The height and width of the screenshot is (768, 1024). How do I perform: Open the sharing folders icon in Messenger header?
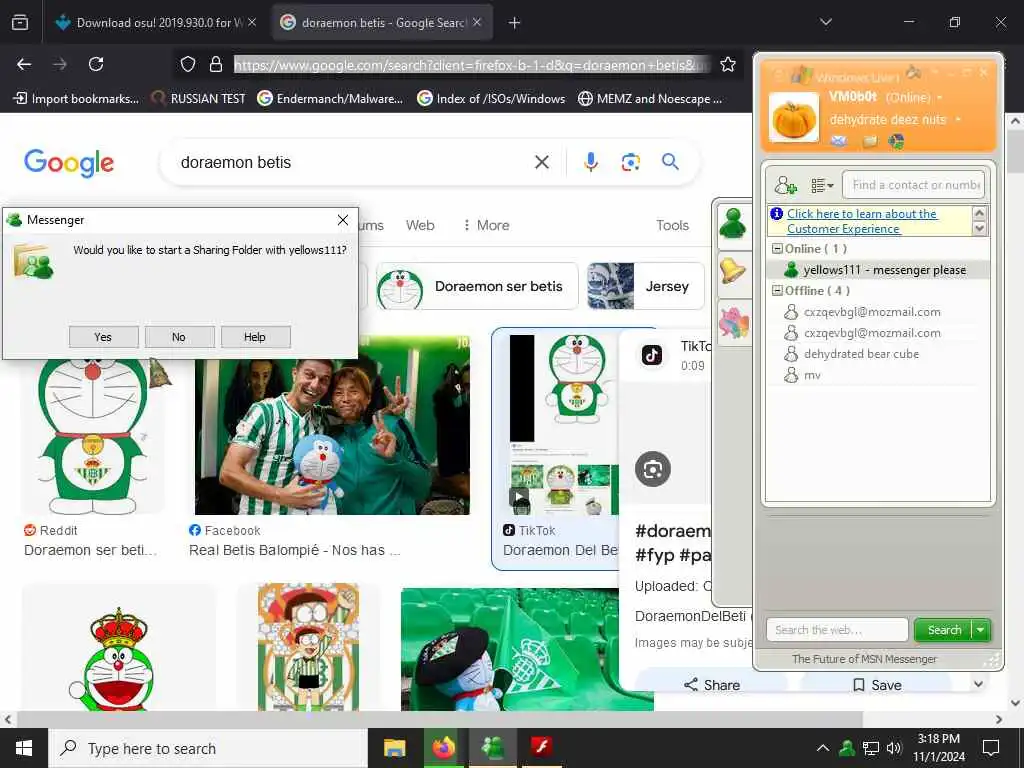click(869, 141)
